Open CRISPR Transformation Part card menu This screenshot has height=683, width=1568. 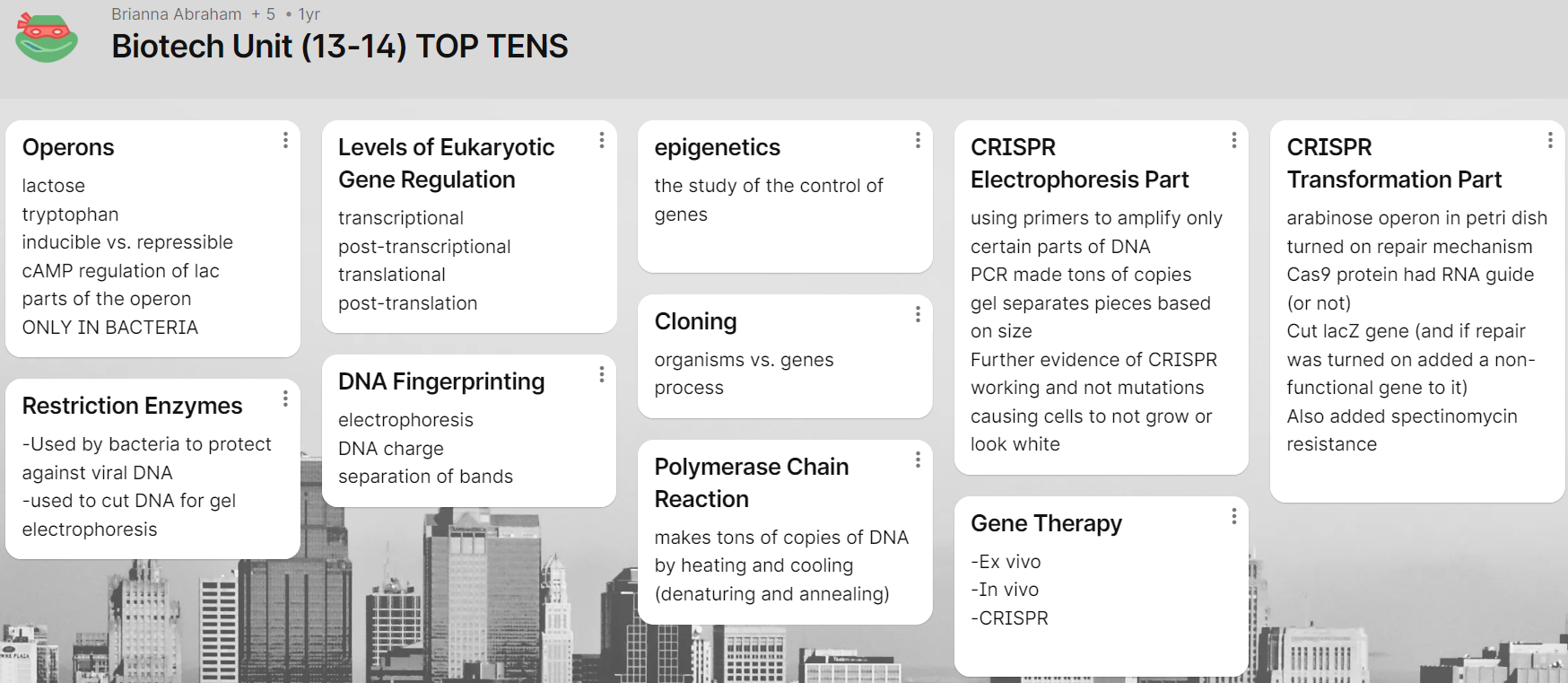tap(1550, 140)
